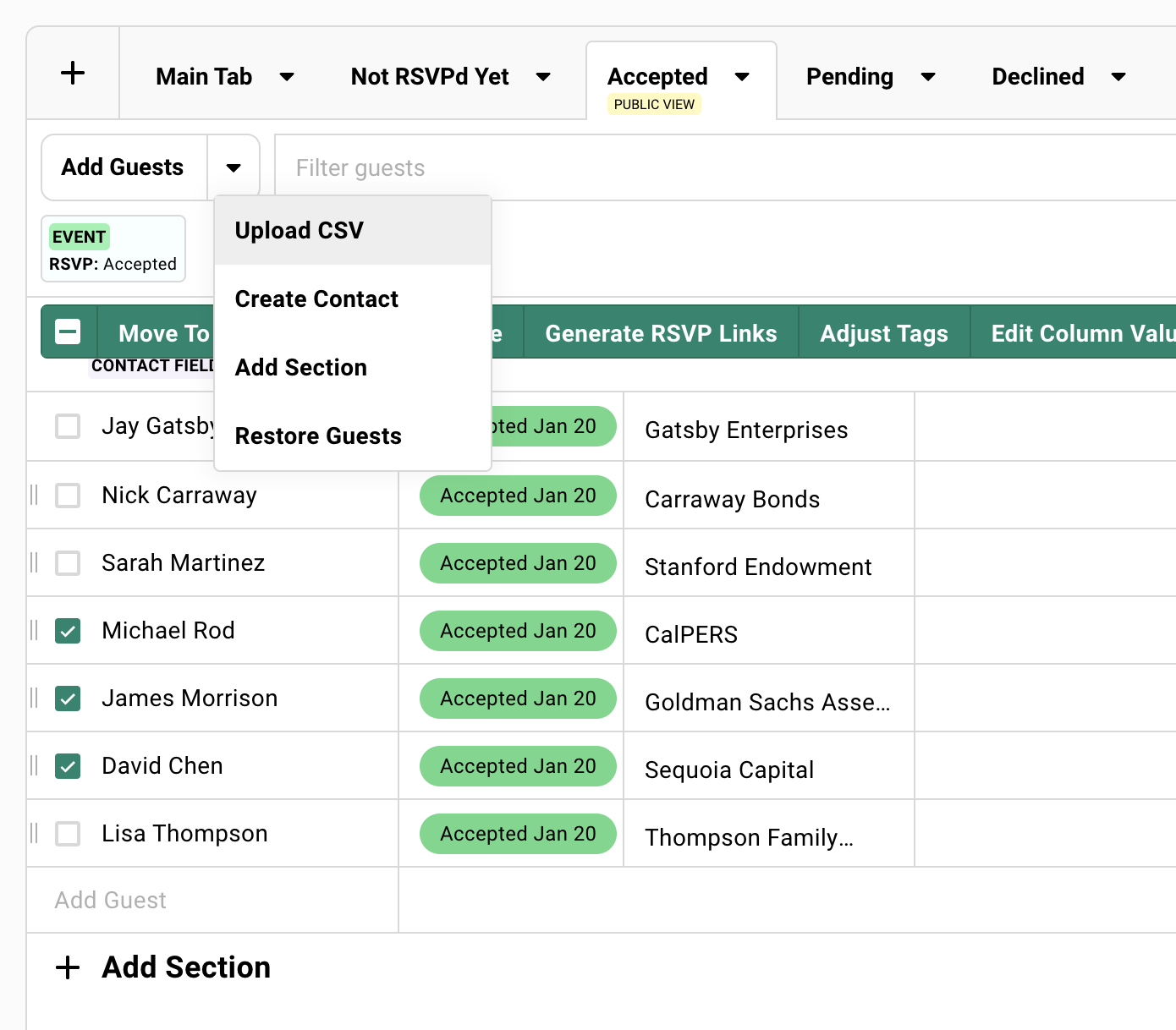This screenshot has height=1030, width=1176.
Task: Uncheck Michael Rod's row checkbox
Action: pyautogui.click(x=68, y=631)
